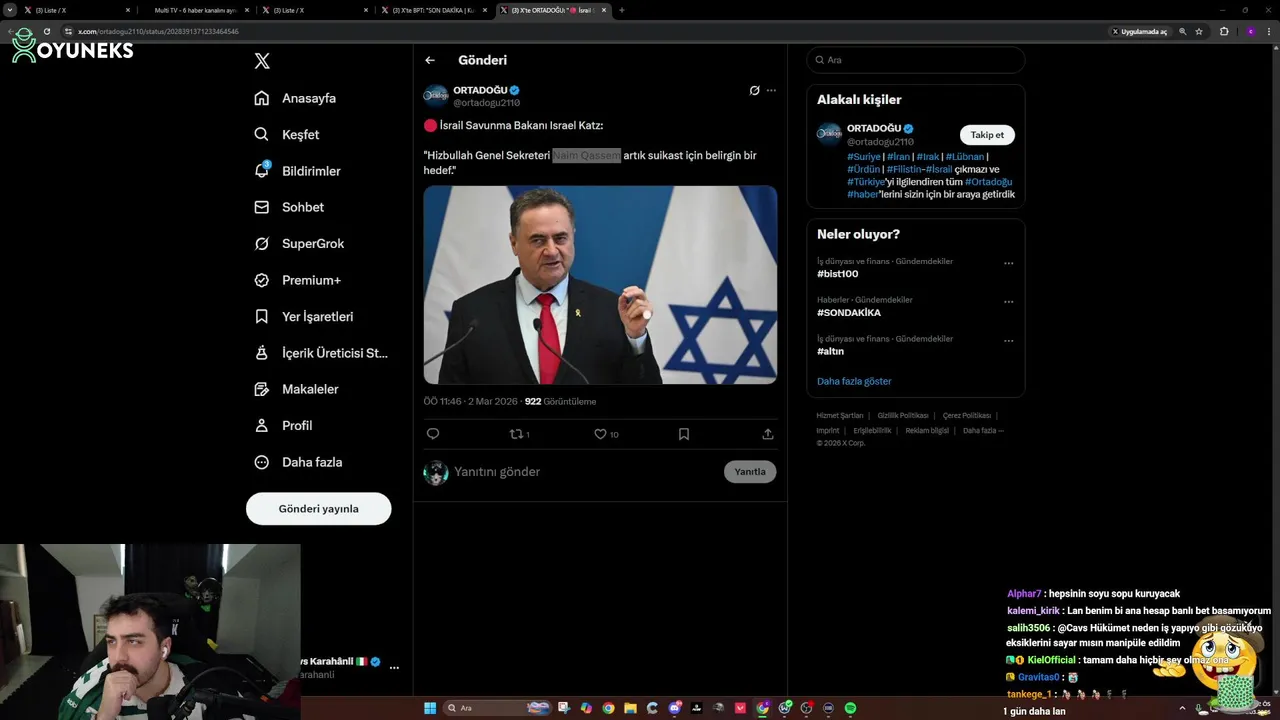Click Yanıtla reply button
Viewport: 1280px width, 720px height.
[x=750, y=472]
